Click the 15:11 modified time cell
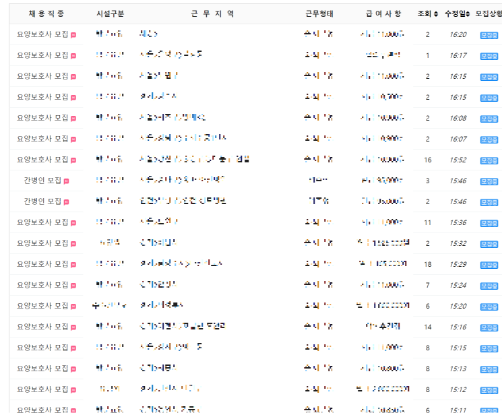The image size is (502, 419). tap(458, 410)
